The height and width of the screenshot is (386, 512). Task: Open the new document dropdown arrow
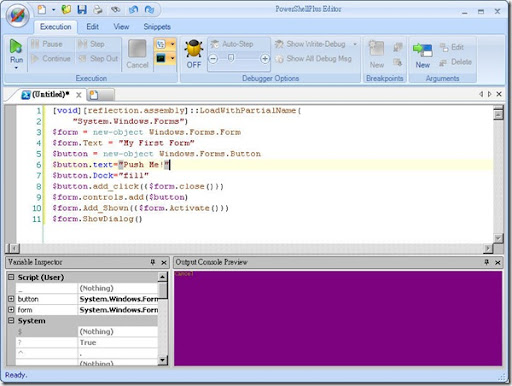point(53,10)
